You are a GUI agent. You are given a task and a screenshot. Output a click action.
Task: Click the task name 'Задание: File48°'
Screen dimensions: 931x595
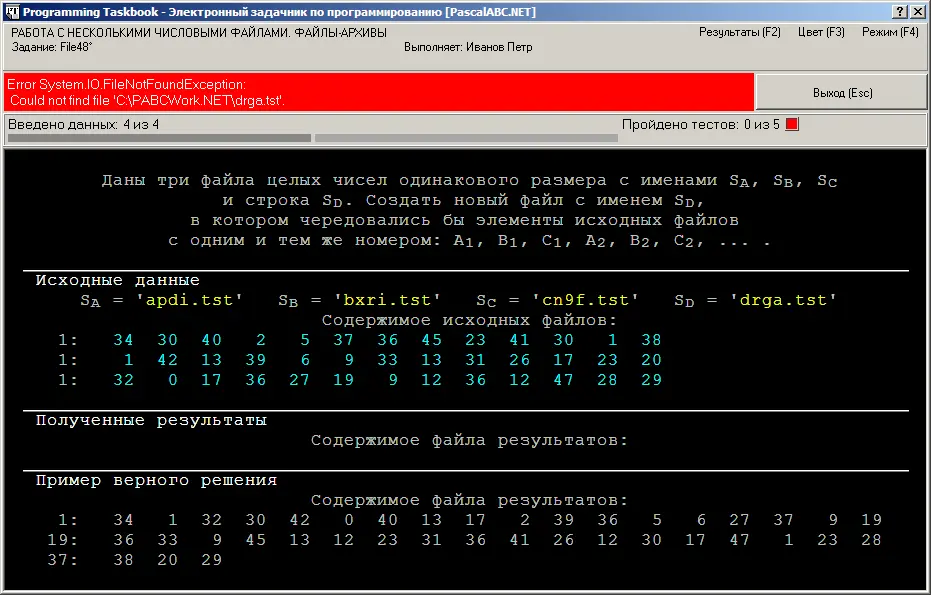[x=51, y=47]
